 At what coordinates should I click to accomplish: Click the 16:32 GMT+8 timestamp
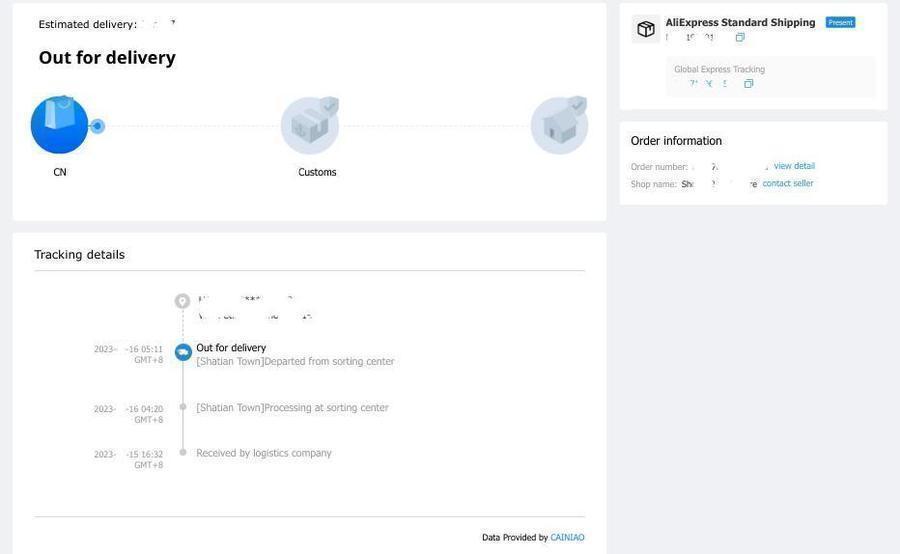pyautogui.click(x=129, y=459)
